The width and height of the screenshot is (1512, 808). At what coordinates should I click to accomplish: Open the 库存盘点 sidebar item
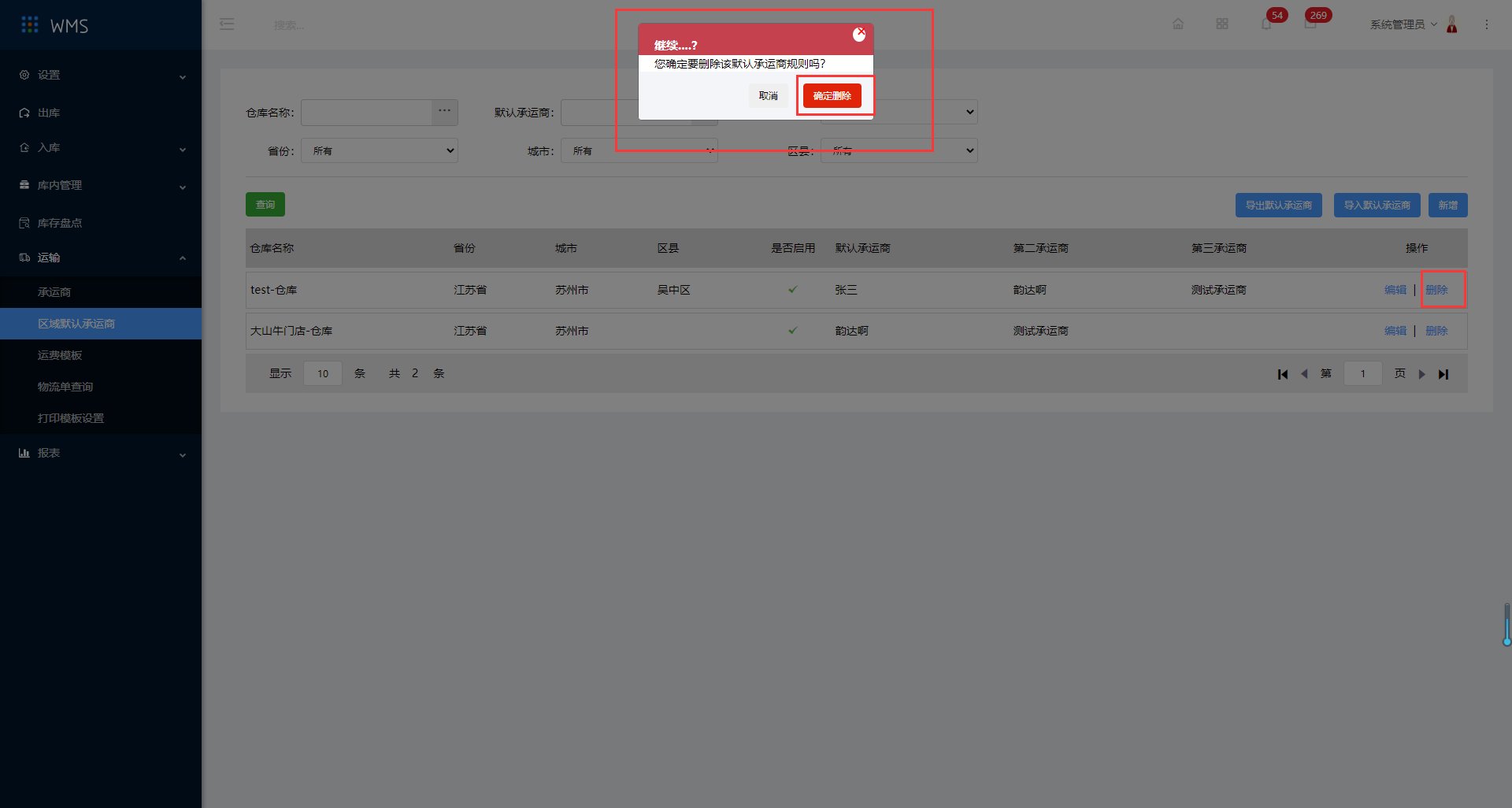pos(101,223)
